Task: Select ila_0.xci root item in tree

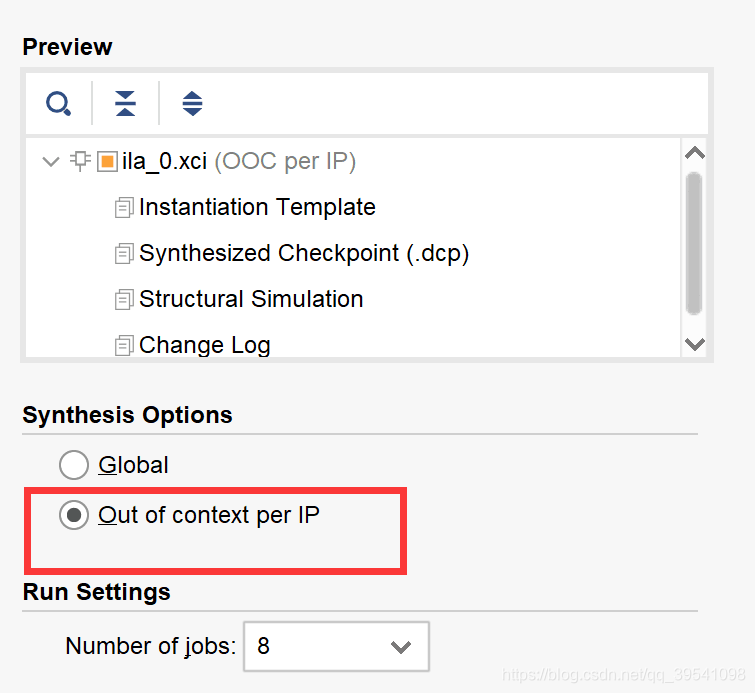Action: click(164, 162)
